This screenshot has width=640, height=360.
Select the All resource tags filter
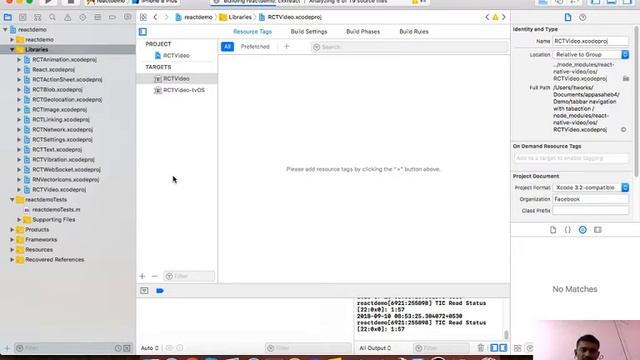point(227,47)
